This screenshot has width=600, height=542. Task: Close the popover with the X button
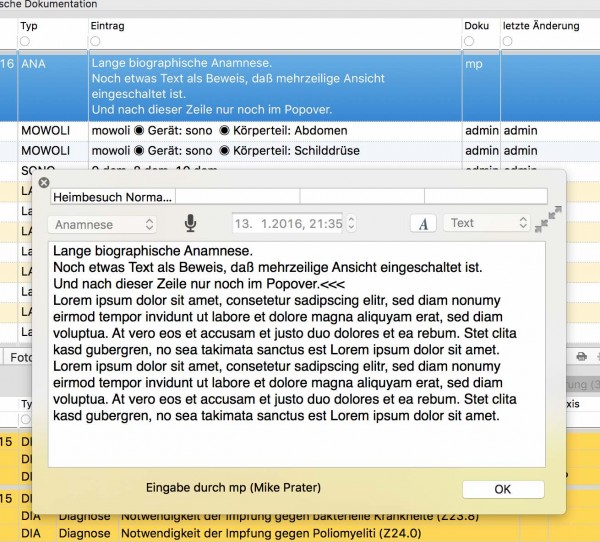(x=44, y=183)
